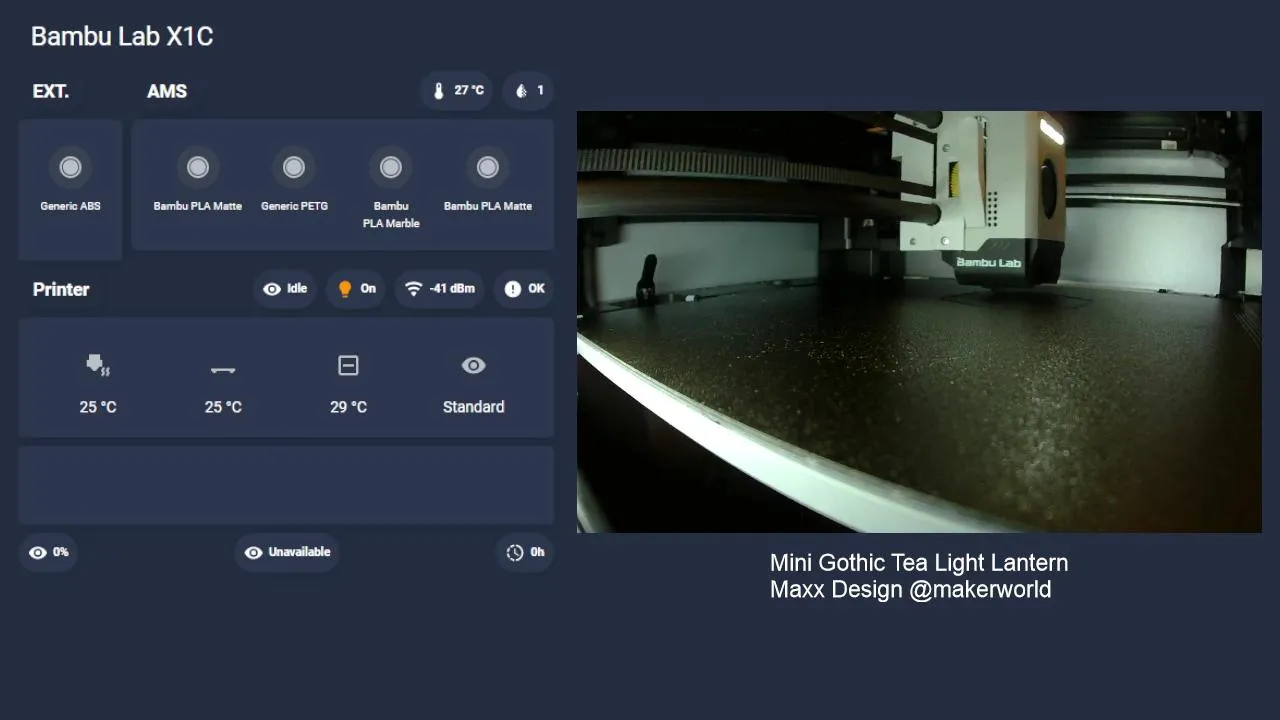Screen dimensions: 1280x720
Task: Click the chamber temperature icon
Action: click(x=348, y=366)
